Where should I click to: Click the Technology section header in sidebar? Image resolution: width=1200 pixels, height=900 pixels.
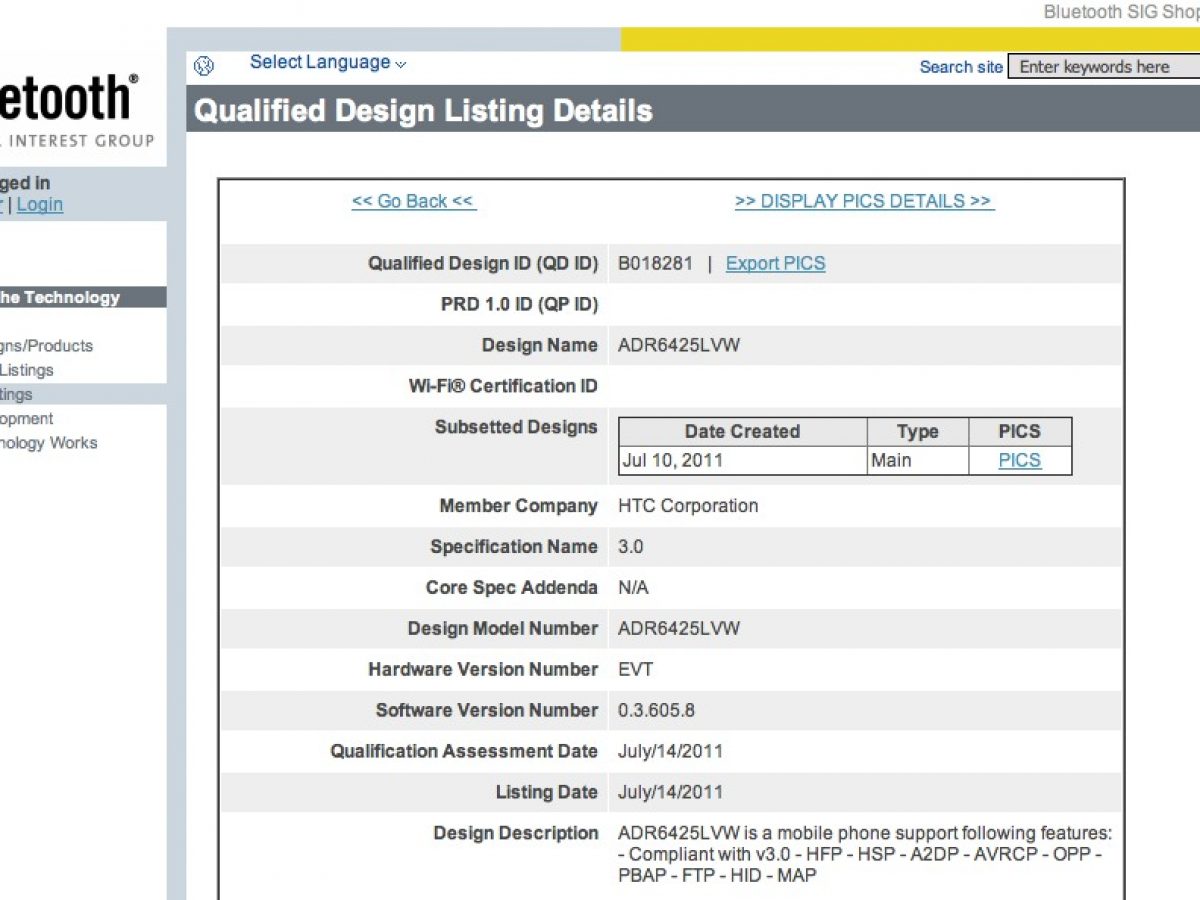click(x=60, y=298)
